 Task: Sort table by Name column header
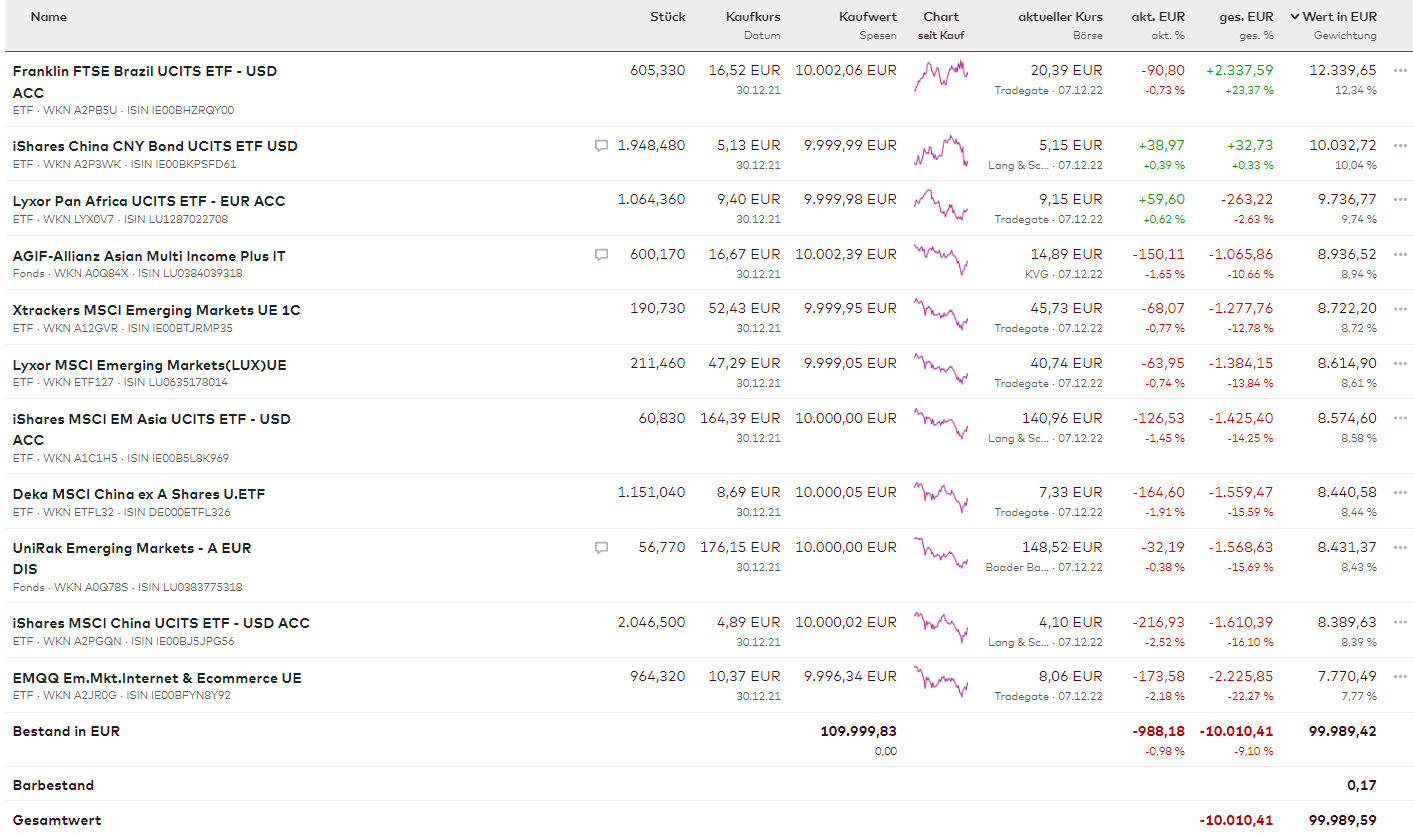tap(49, 17)
